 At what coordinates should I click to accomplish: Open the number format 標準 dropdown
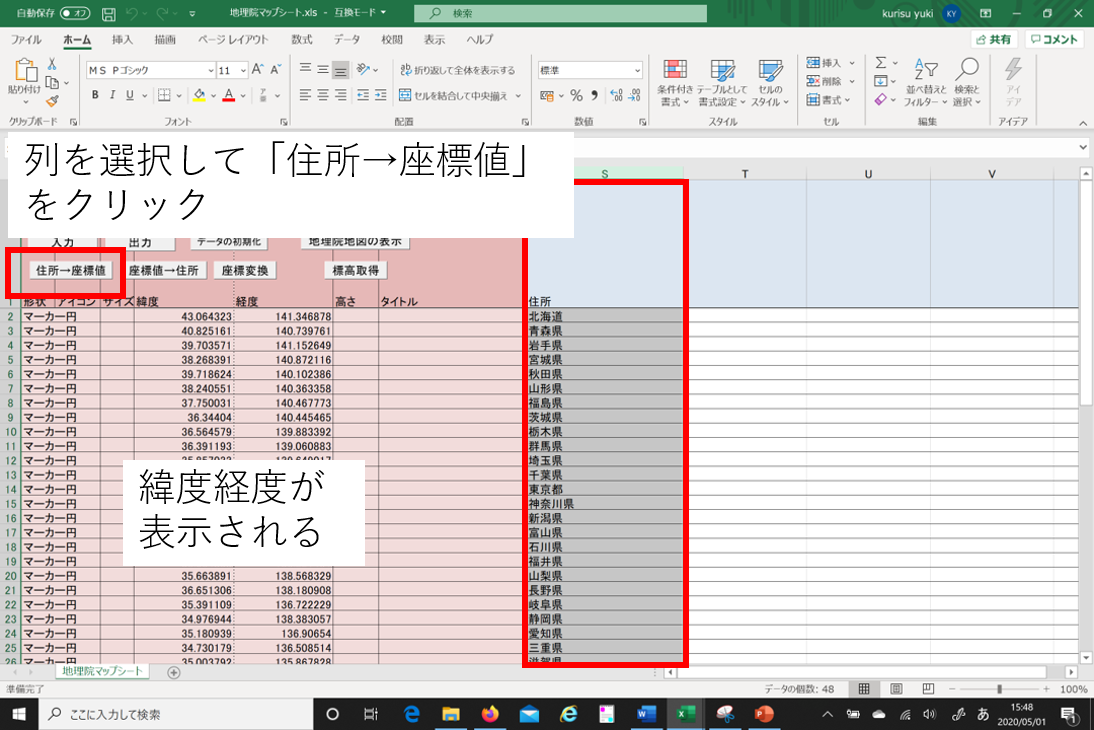click(x=637, y=70)
